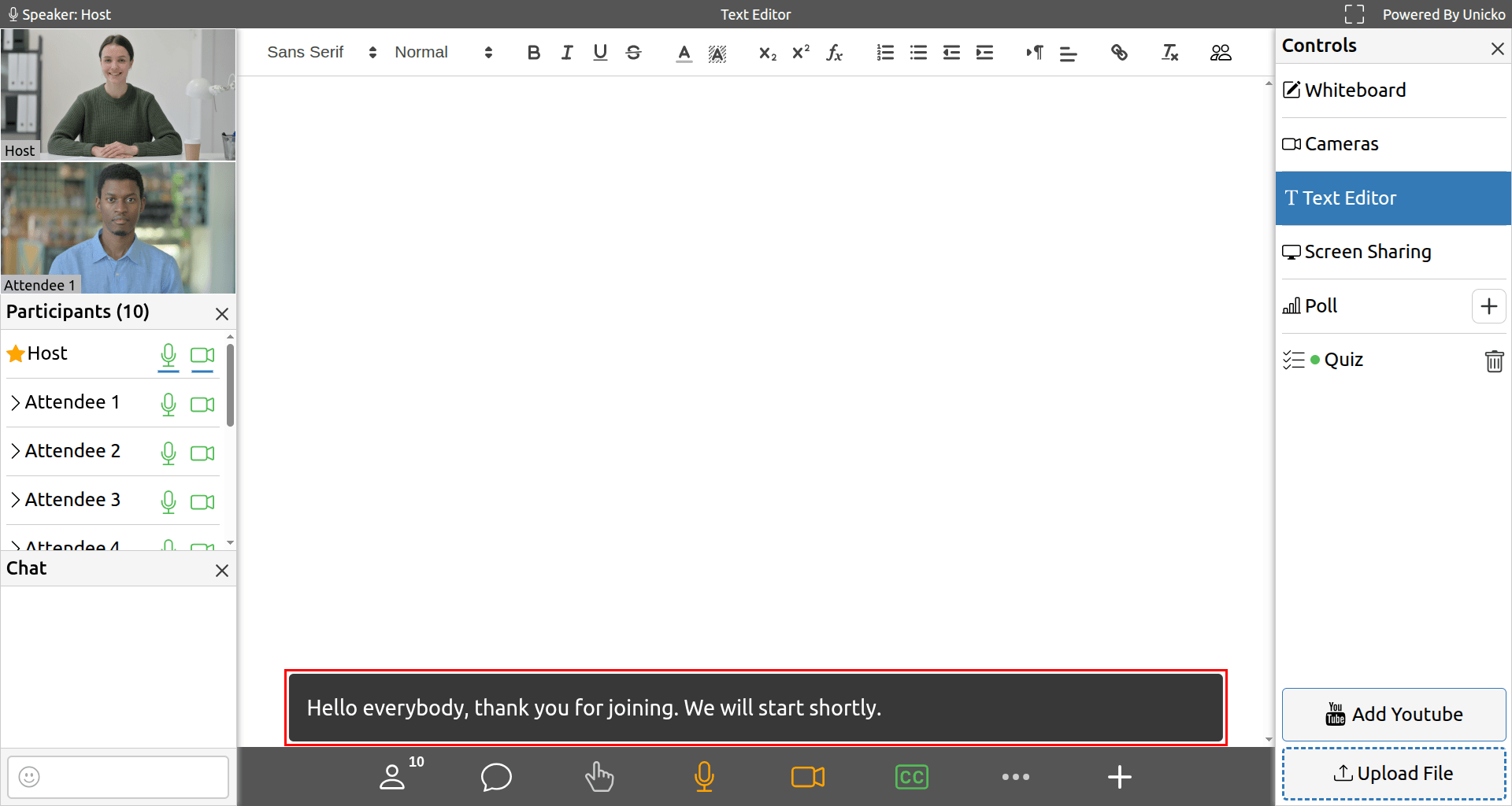1512x806 pixels.
Task: Click the chat message input field
Action: click(118, 777)
